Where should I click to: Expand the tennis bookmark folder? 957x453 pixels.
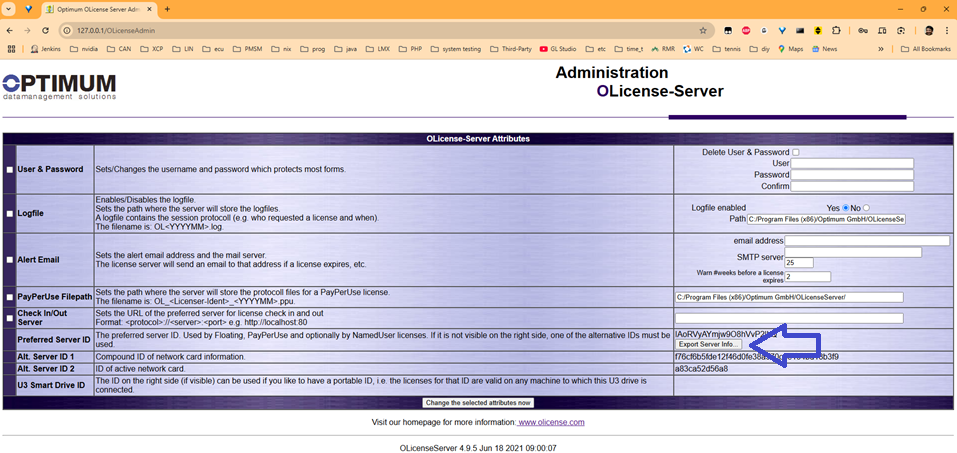click(726, 49)
